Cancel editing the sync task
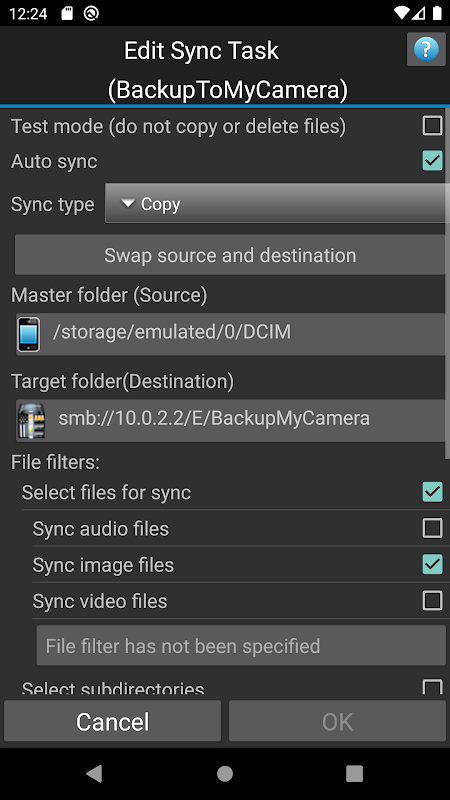The width and height of the screenshot is (450, 800). point(112,721)
